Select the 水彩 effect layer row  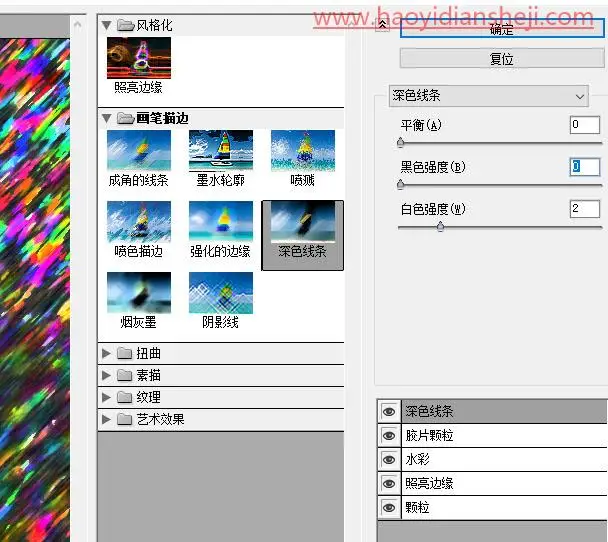pyautogui.click(x=504, y=460)
